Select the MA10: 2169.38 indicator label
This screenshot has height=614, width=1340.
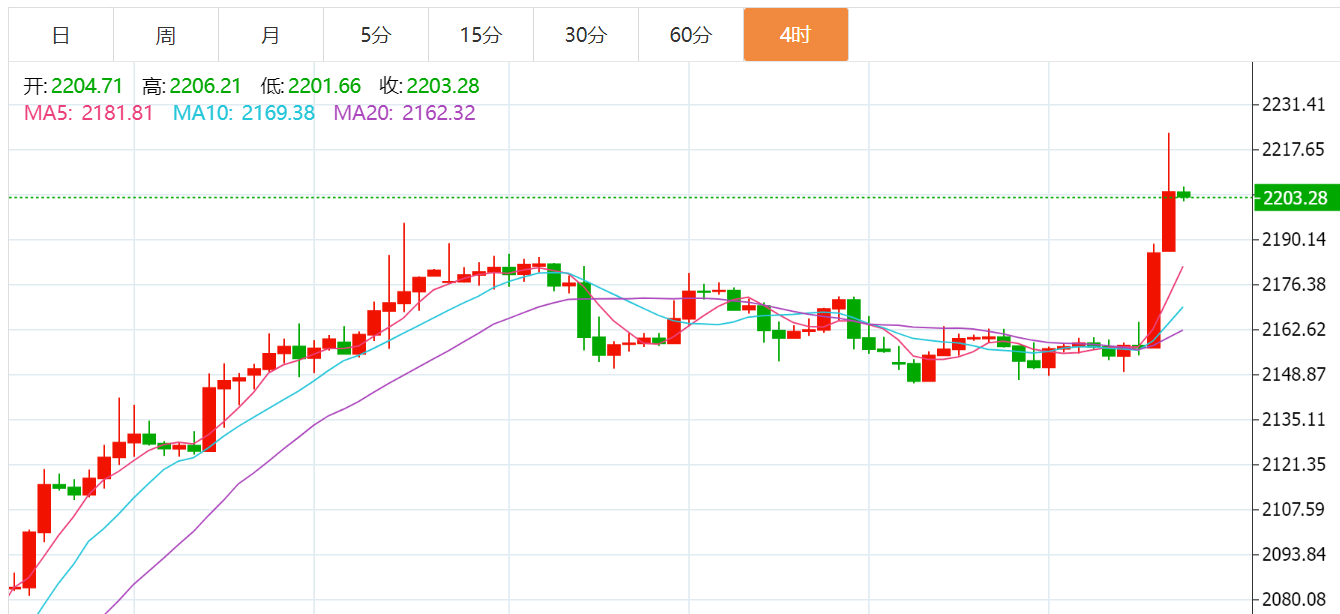[244, 113]
